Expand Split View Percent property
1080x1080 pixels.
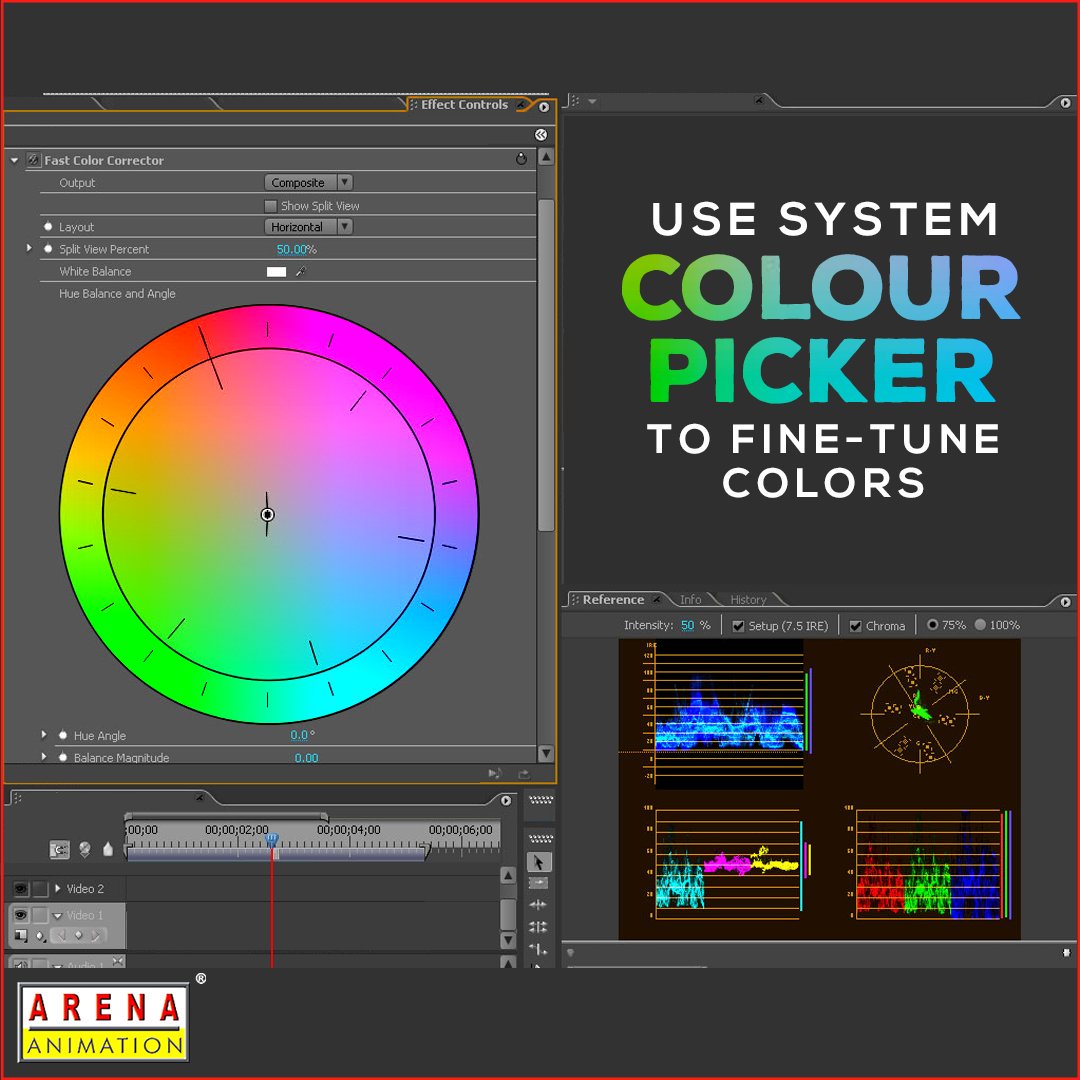click(29, 248)
